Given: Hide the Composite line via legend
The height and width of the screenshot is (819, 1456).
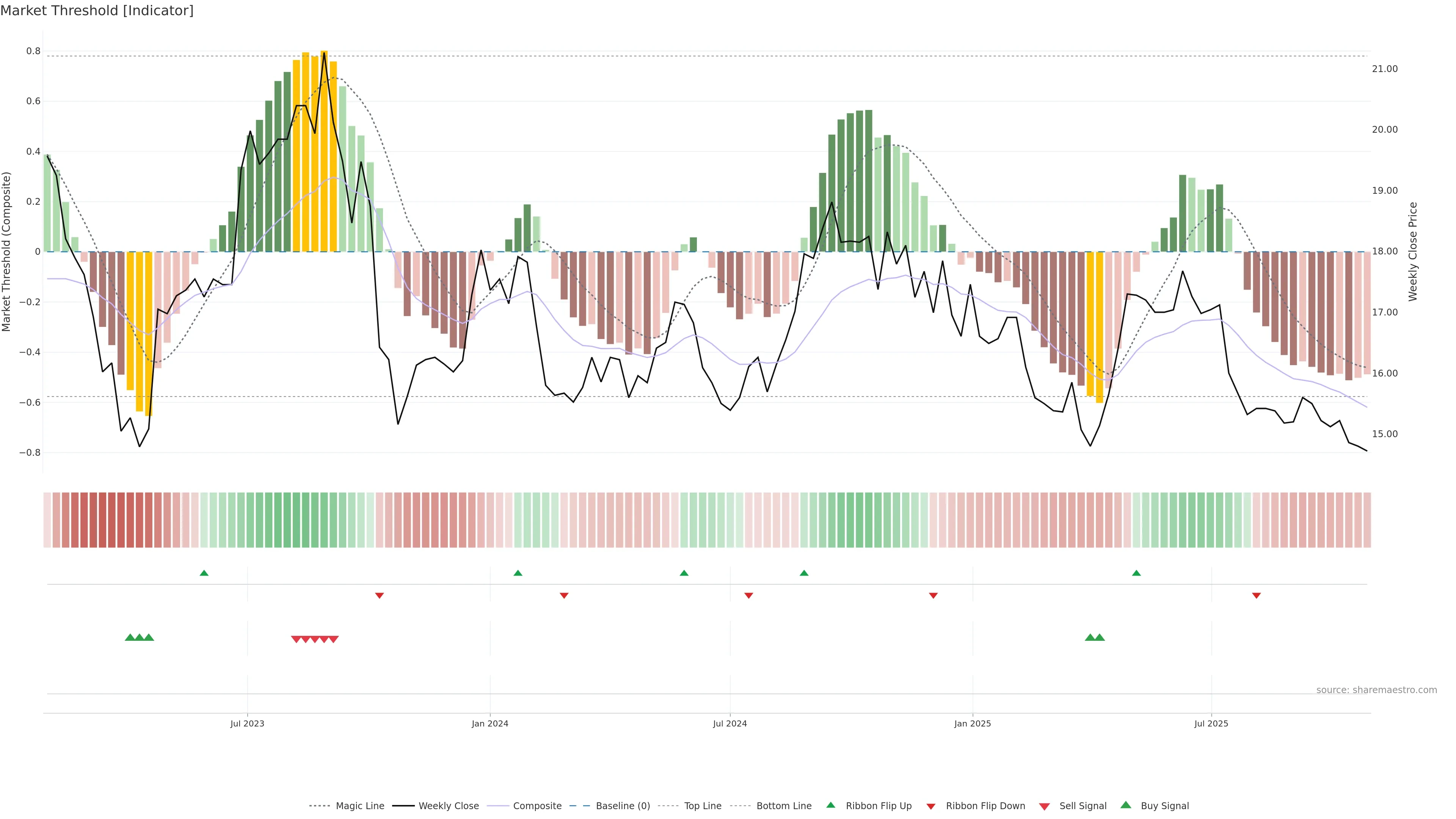Looking at the screenshot, I should click(x=537, y=806).
